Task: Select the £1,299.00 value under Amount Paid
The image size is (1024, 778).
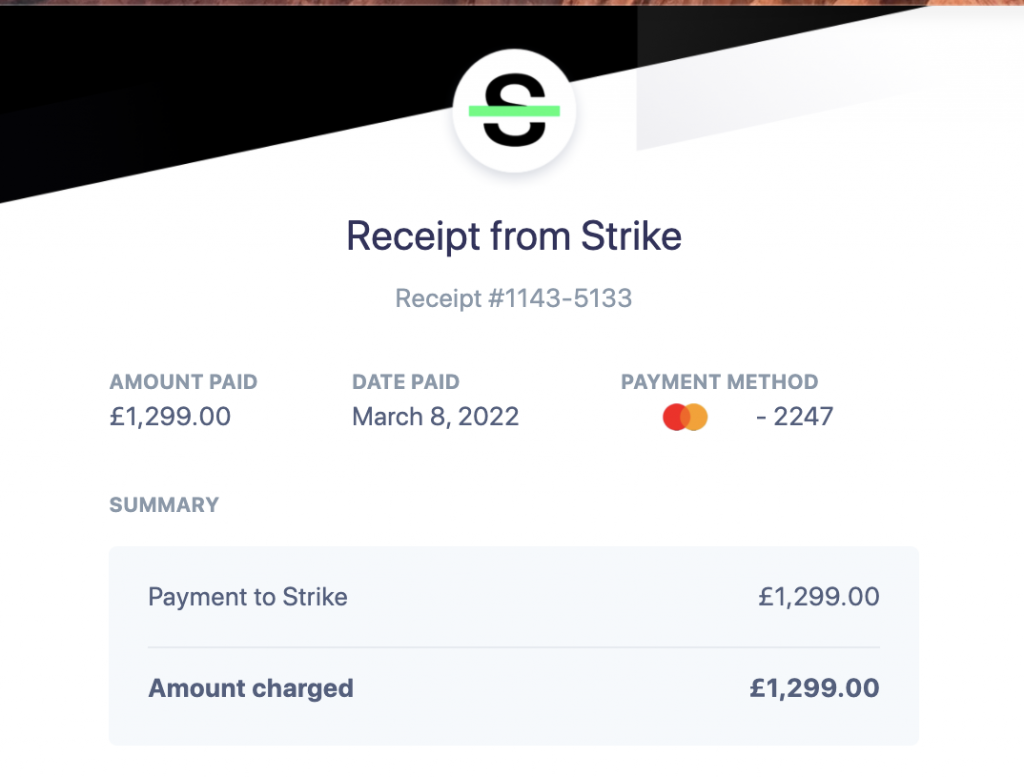Action: [x=170, y=417]
